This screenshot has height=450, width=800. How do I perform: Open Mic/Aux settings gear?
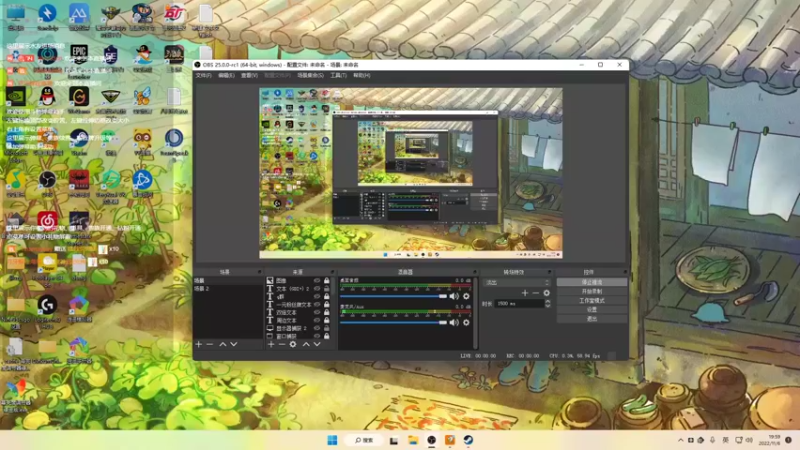pyautogui.click(x=466, y=322)
